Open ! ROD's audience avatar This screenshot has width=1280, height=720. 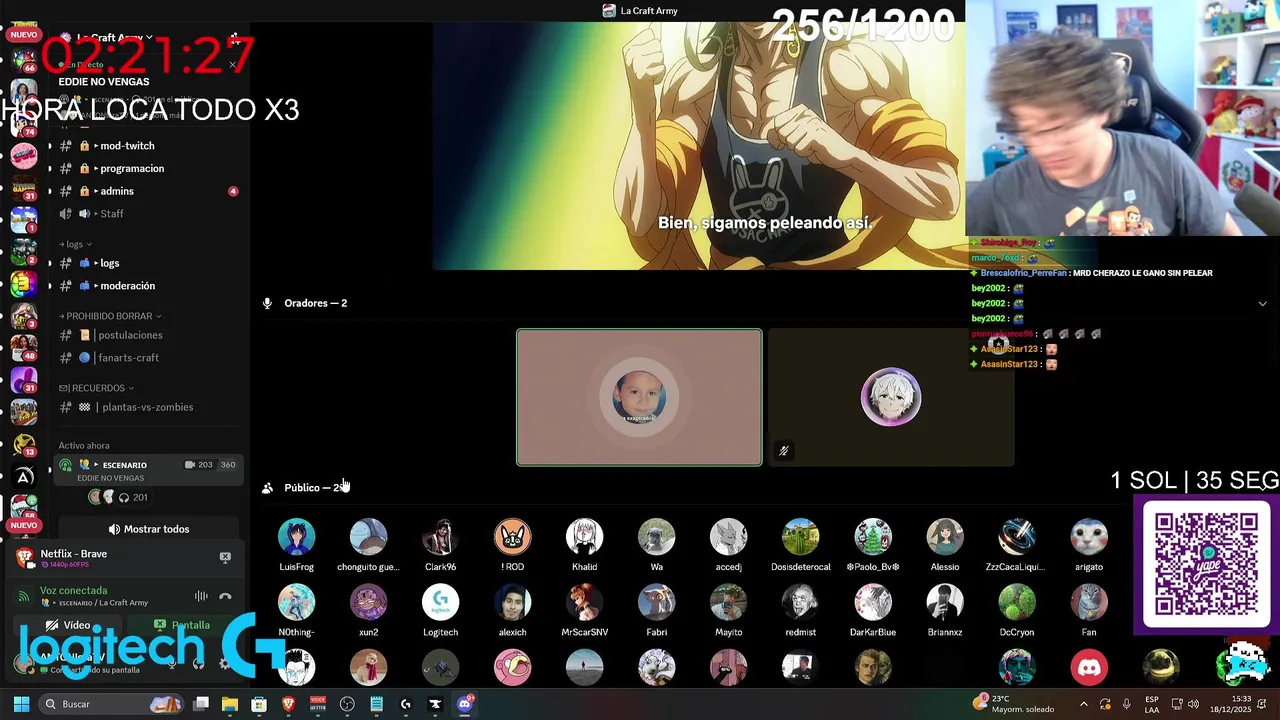512,537
